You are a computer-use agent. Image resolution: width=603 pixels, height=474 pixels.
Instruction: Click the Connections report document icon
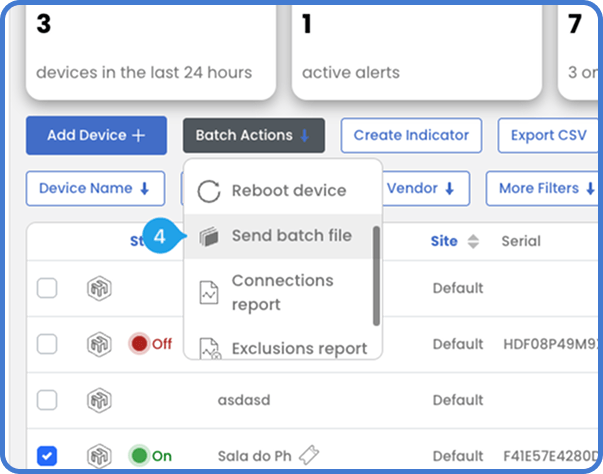(209, 293)
